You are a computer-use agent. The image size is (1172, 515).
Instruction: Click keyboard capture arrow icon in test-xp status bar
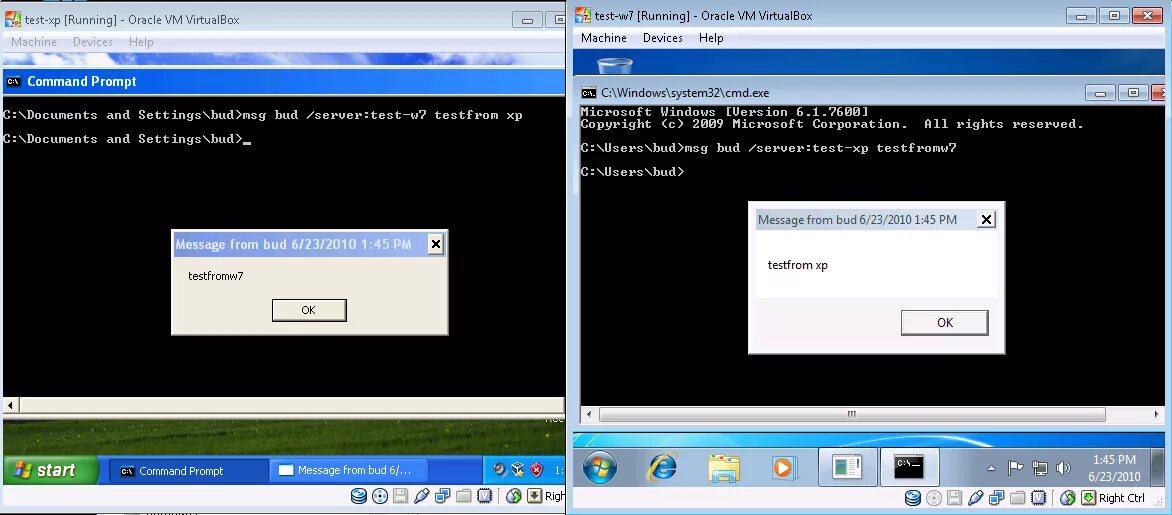click(534, 496)
